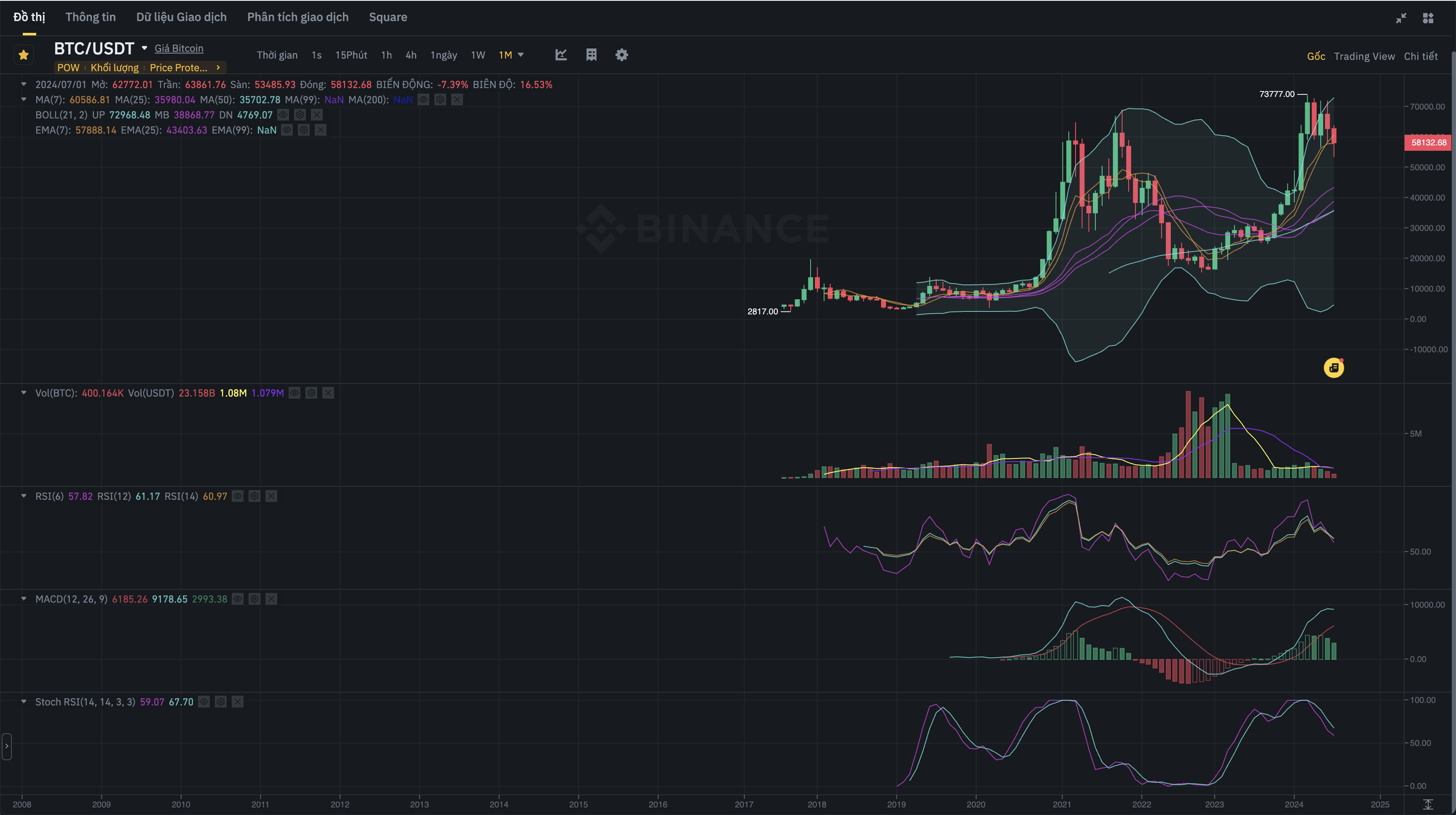The image size is (1456, 815).
Task: Open the indicators icon beside drawing tool
Action: coord(591,55)
